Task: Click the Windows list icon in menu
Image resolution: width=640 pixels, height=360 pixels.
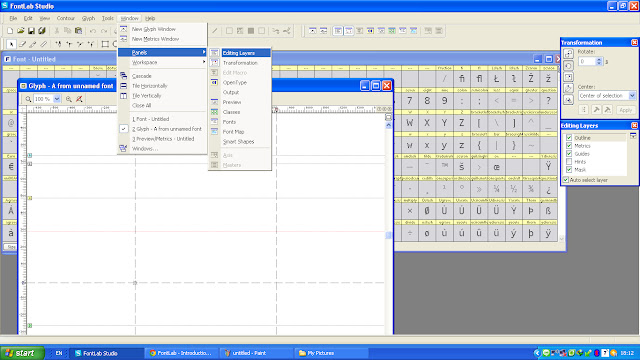Action: click(x=123, y=149)
